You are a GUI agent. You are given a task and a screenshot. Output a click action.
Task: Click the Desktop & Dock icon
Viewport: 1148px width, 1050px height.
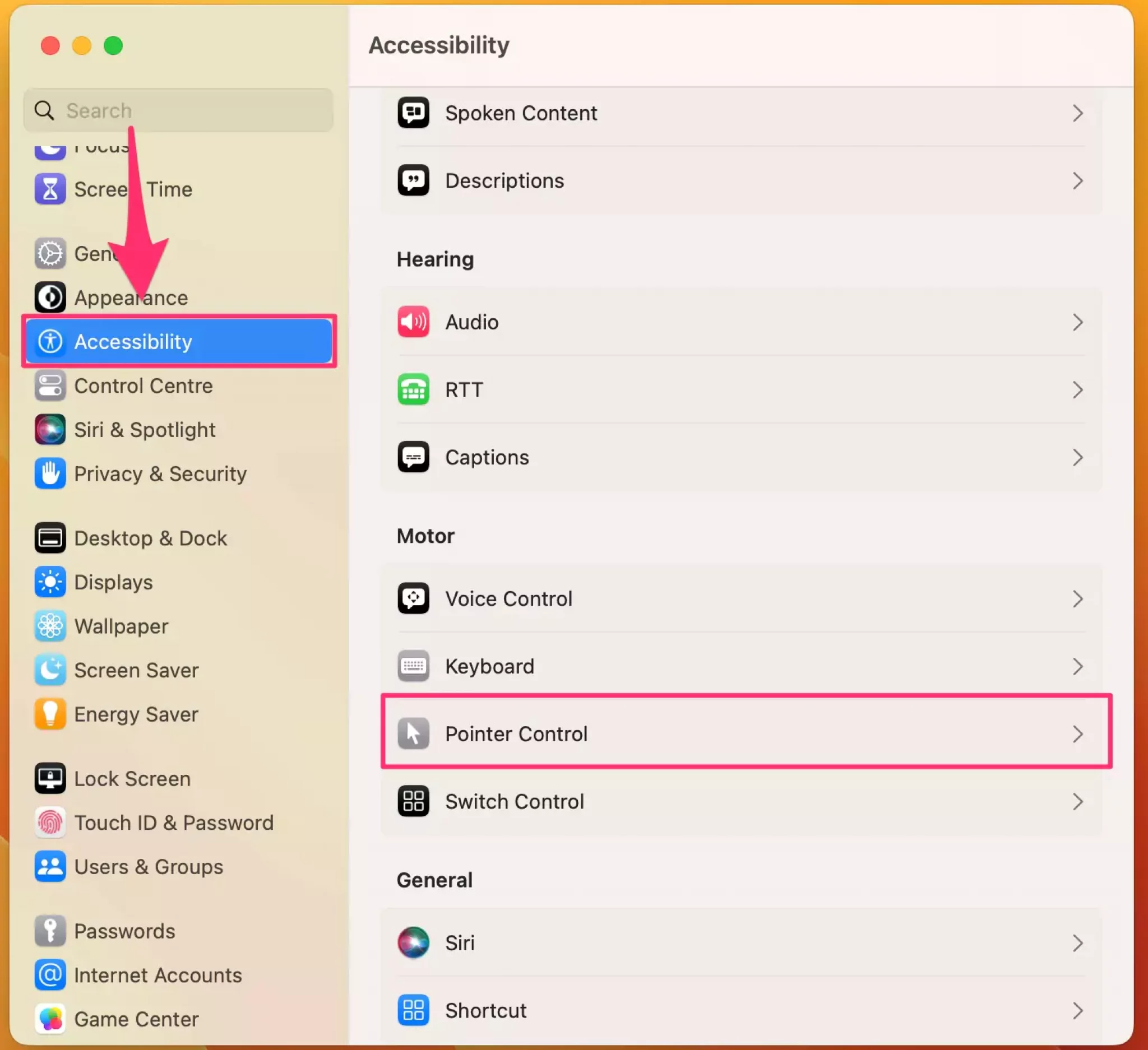pyautogui.click(x=50, y=538)
